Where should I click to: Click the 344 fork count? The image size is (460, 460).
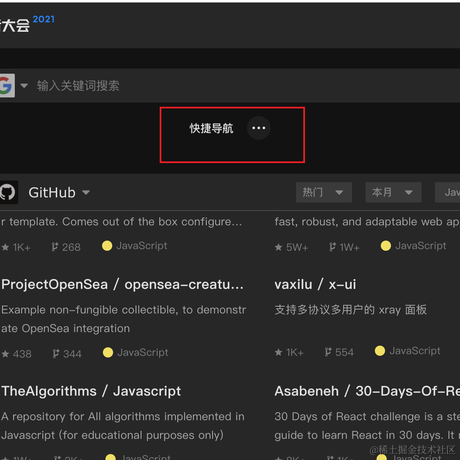point(67,354)
